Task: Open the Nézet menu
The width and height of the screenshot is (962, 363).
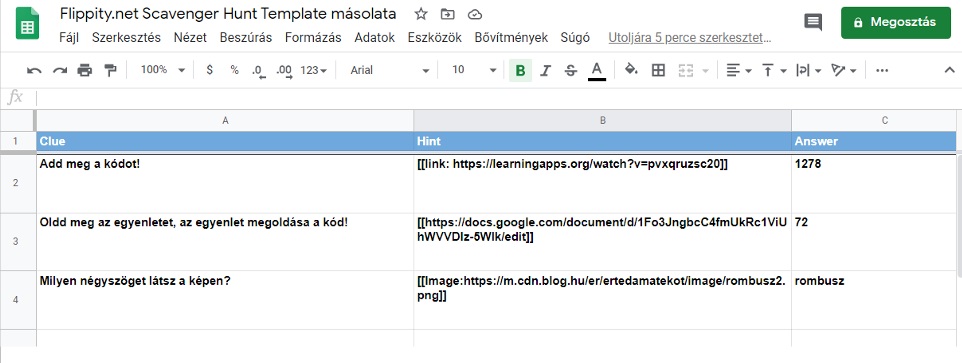Action: click(x=190, y=38)
